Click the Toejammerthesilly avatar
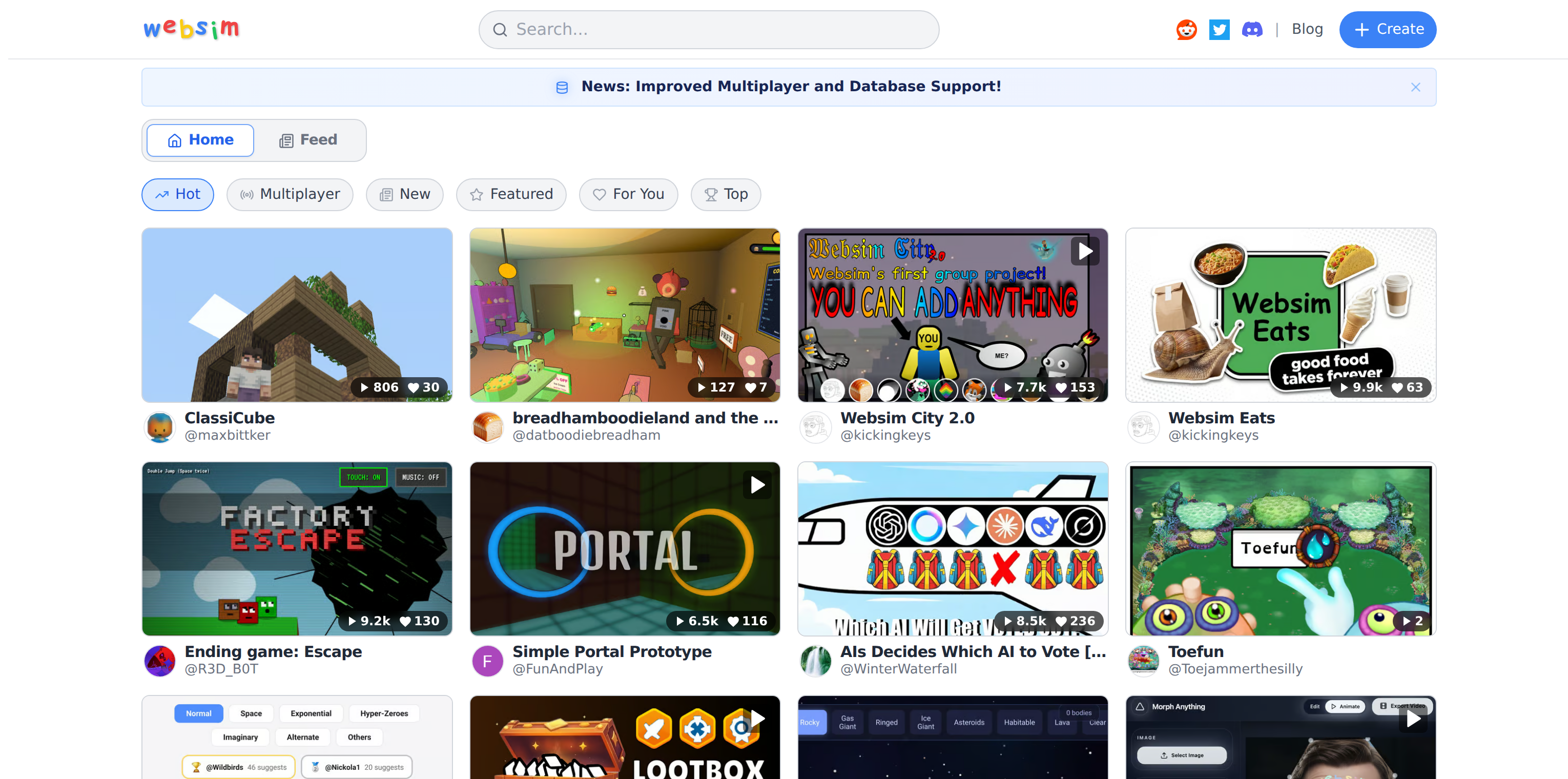The width and height of the screenshot is (1568, 779). pyautogui.click(x=1144, y=660)
